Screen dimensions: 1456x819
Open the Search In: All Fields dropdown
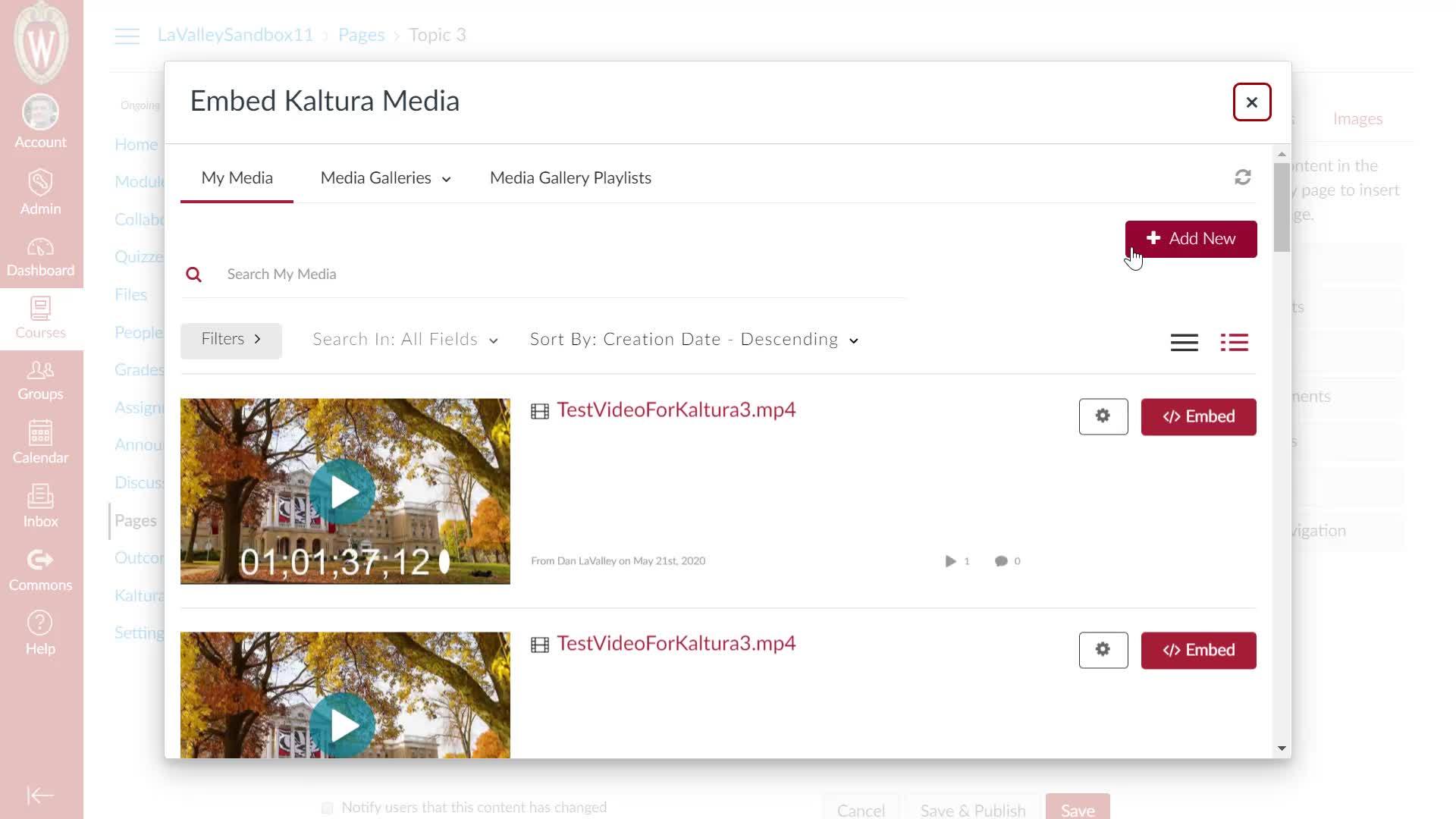(405, 340)
